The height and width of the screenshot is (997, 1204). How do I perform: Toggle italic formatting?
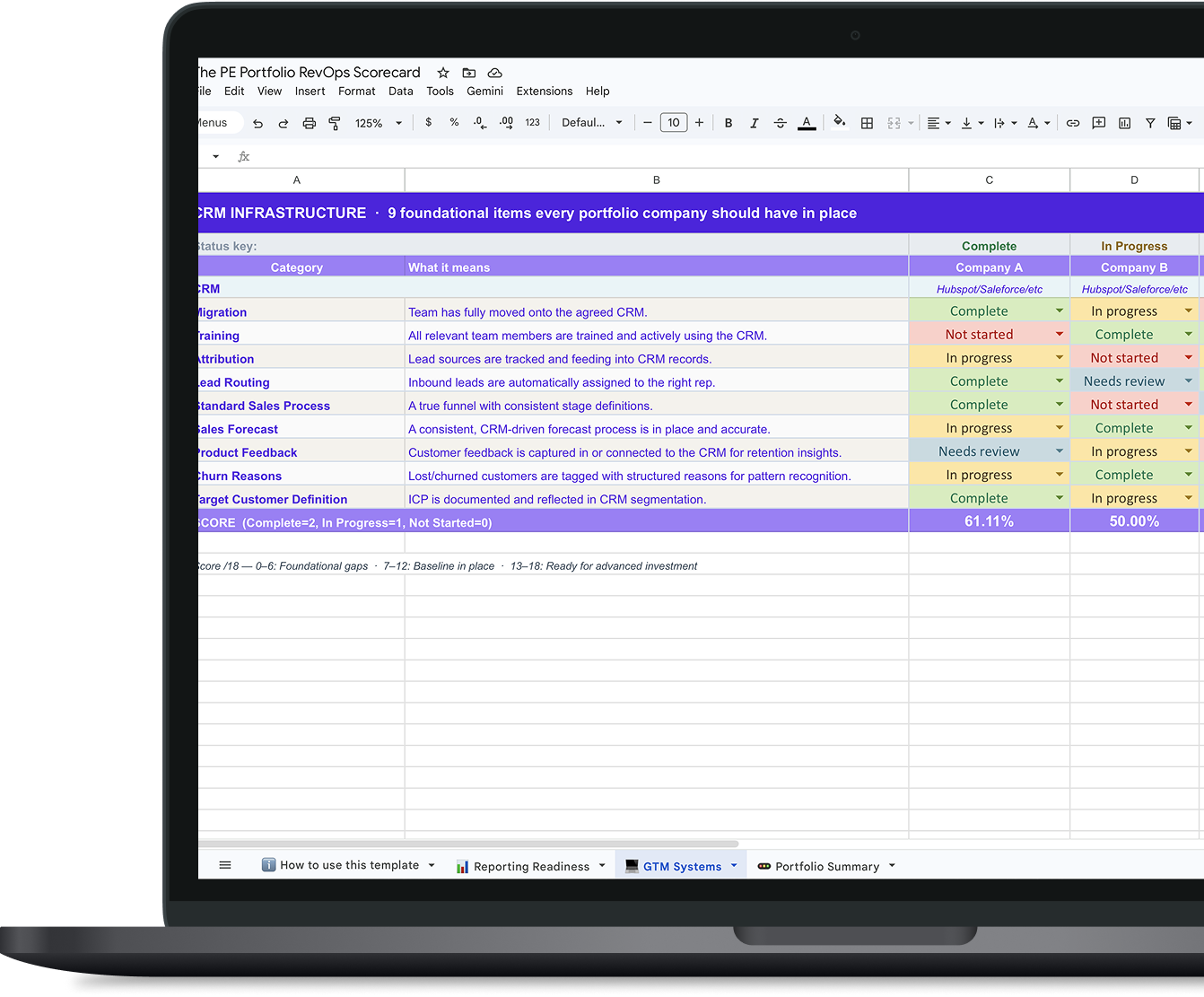pos(755,123)
